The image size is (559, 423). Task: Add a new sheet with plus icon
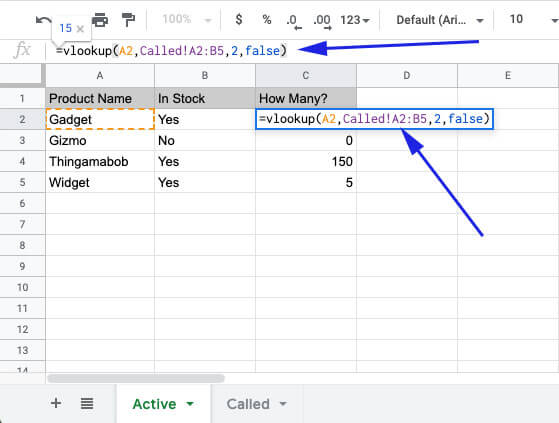(56, 403)
